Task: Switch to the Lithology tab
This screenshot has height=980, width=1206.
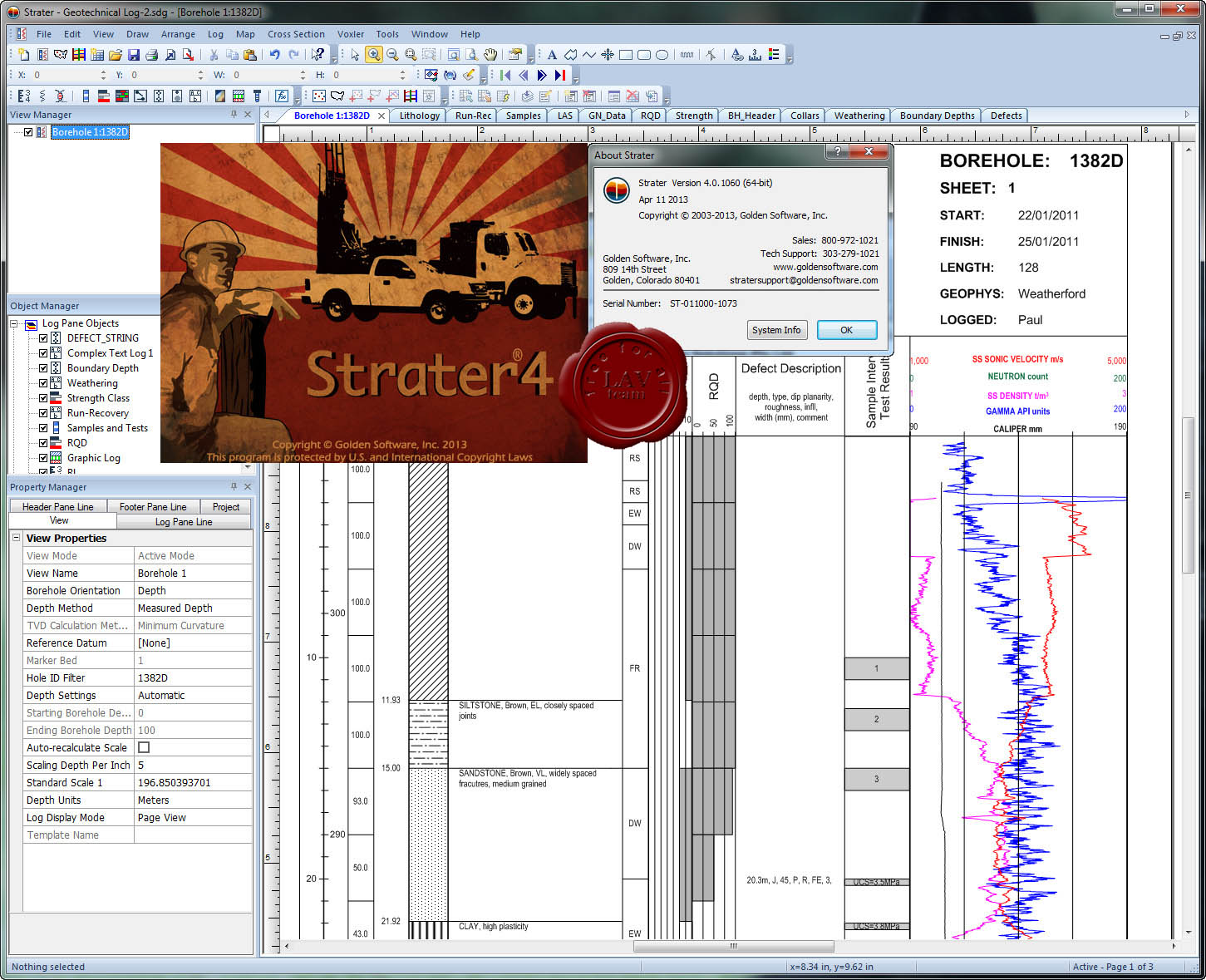Action: tap(419, 116)
